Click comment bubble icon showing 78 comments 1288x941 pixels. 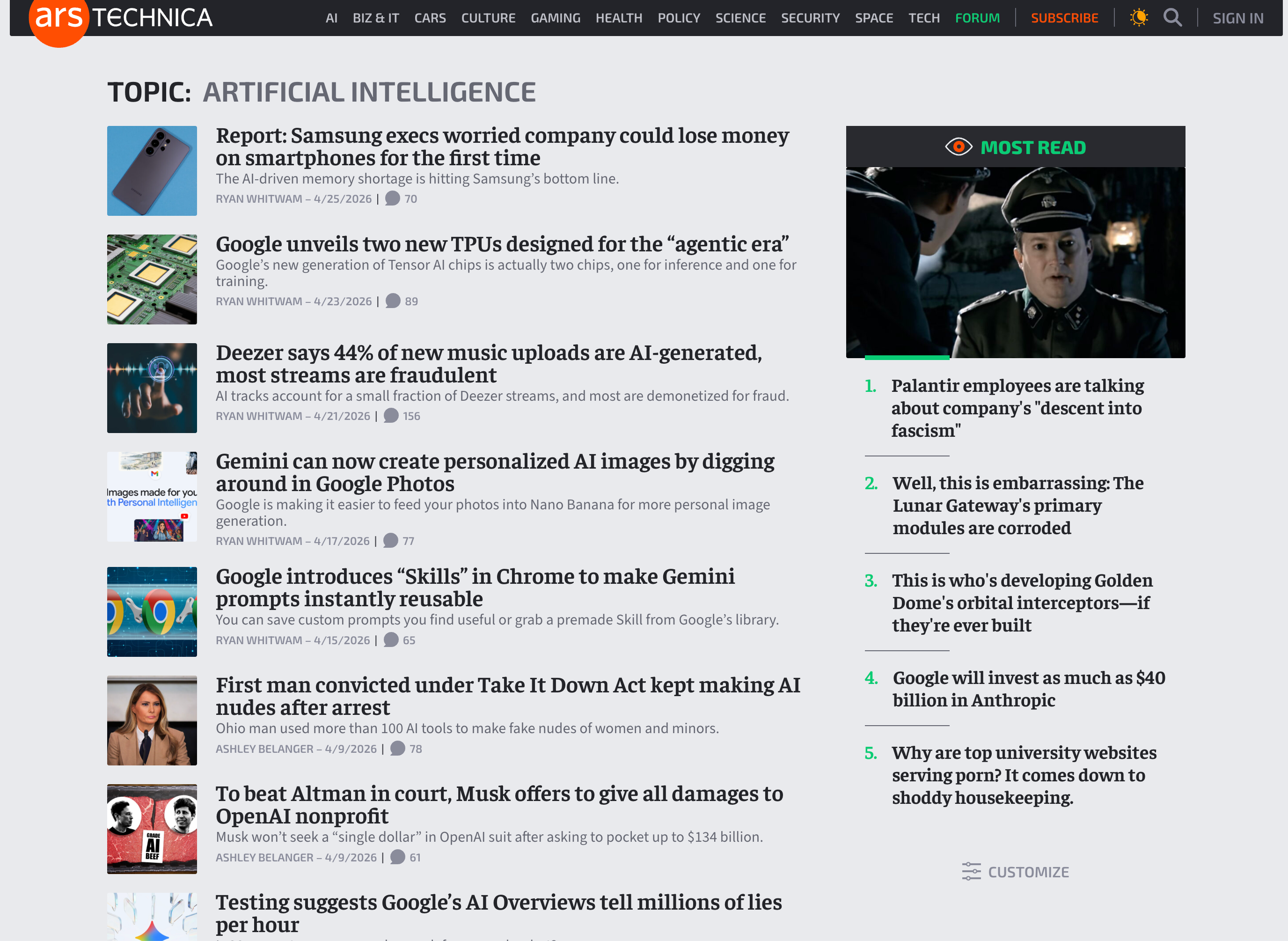pos(397,749)
